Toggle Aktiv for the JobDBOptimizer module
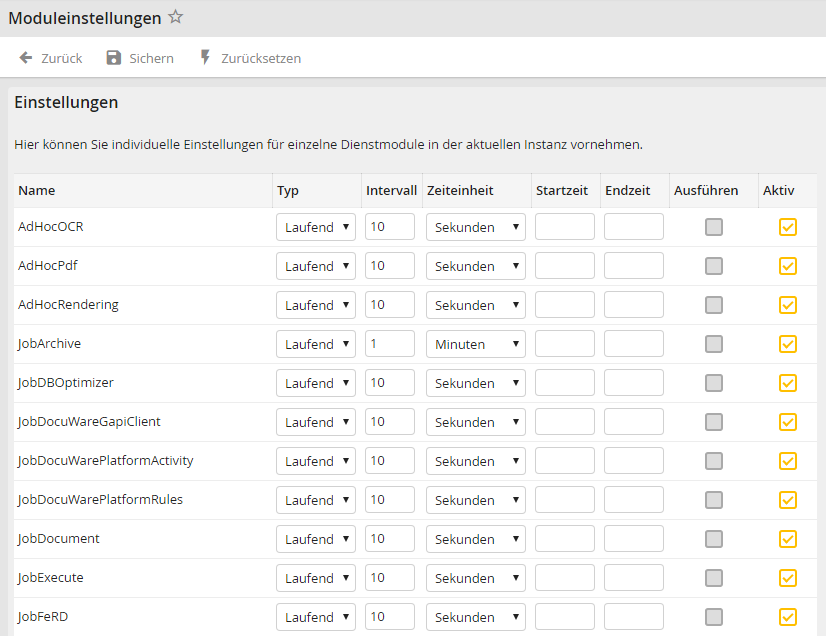This screenshot has height=636, width=826. [788, 383]
